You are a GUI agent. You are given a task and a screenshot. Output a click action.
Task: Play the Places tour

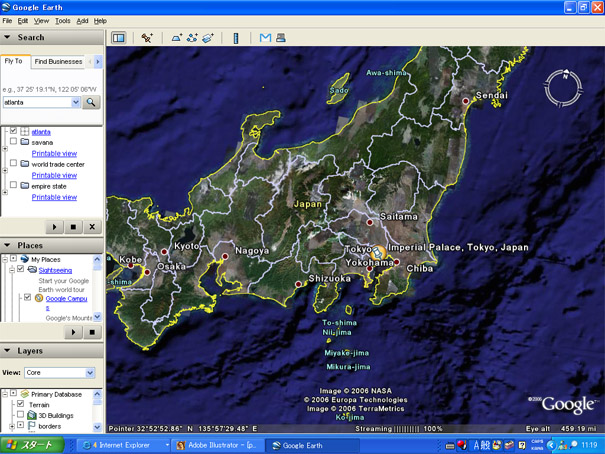(73, 332)
